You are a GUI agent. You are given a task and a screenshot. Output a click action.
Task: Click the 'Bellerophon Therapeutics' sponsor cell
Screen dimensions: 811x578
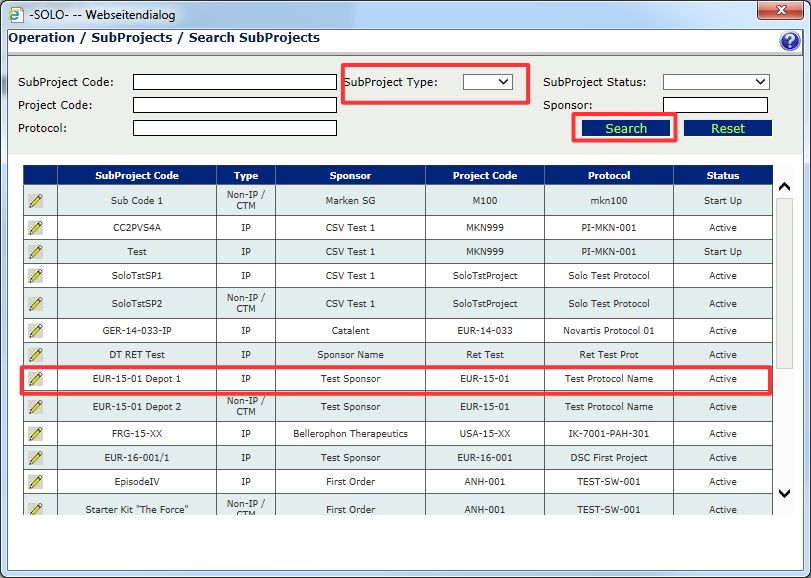point(351,434)
